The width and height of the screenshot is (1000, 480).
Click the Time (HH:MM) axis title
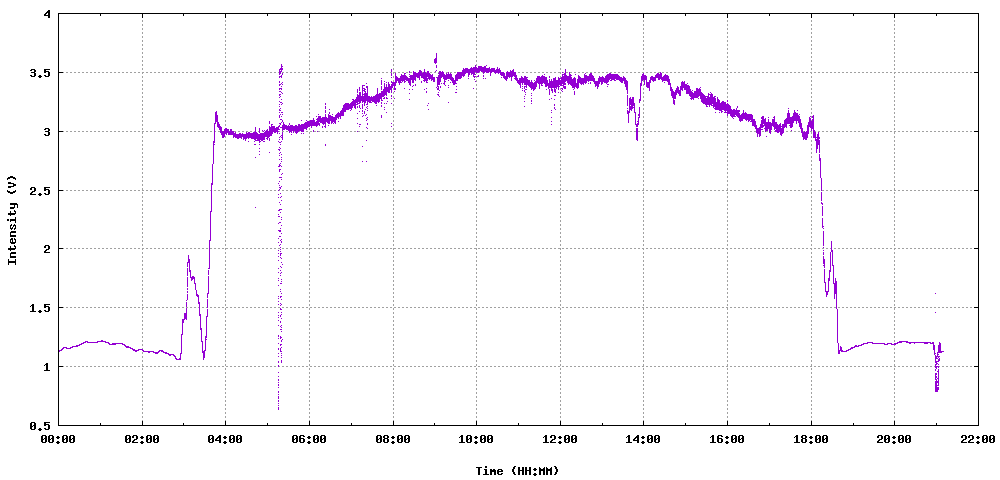(x=517, y=471)
